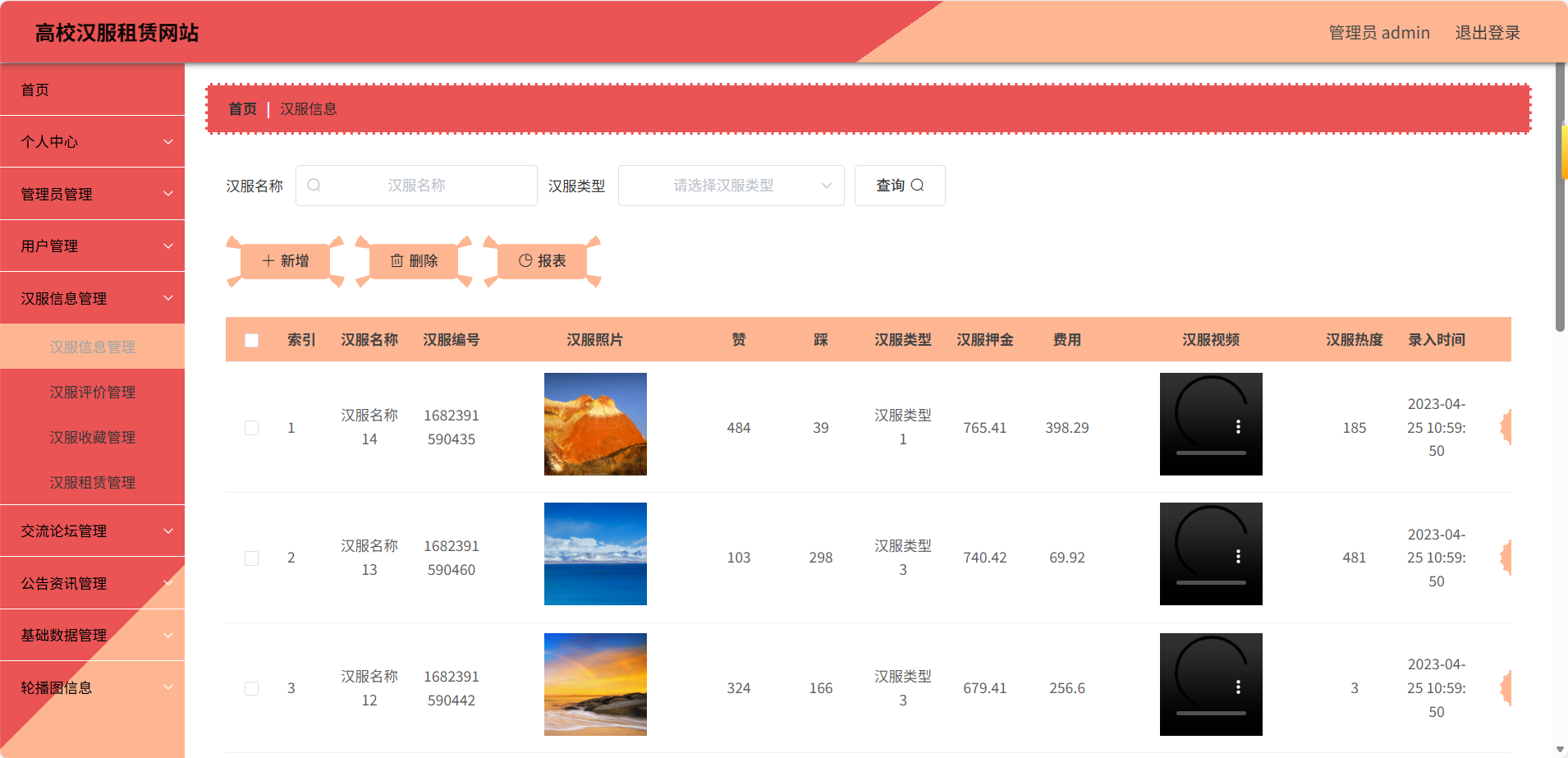The width and height of the screenshot is (1568, 758).
Task: Click the search icon on 查询 button
Action: 918,186
